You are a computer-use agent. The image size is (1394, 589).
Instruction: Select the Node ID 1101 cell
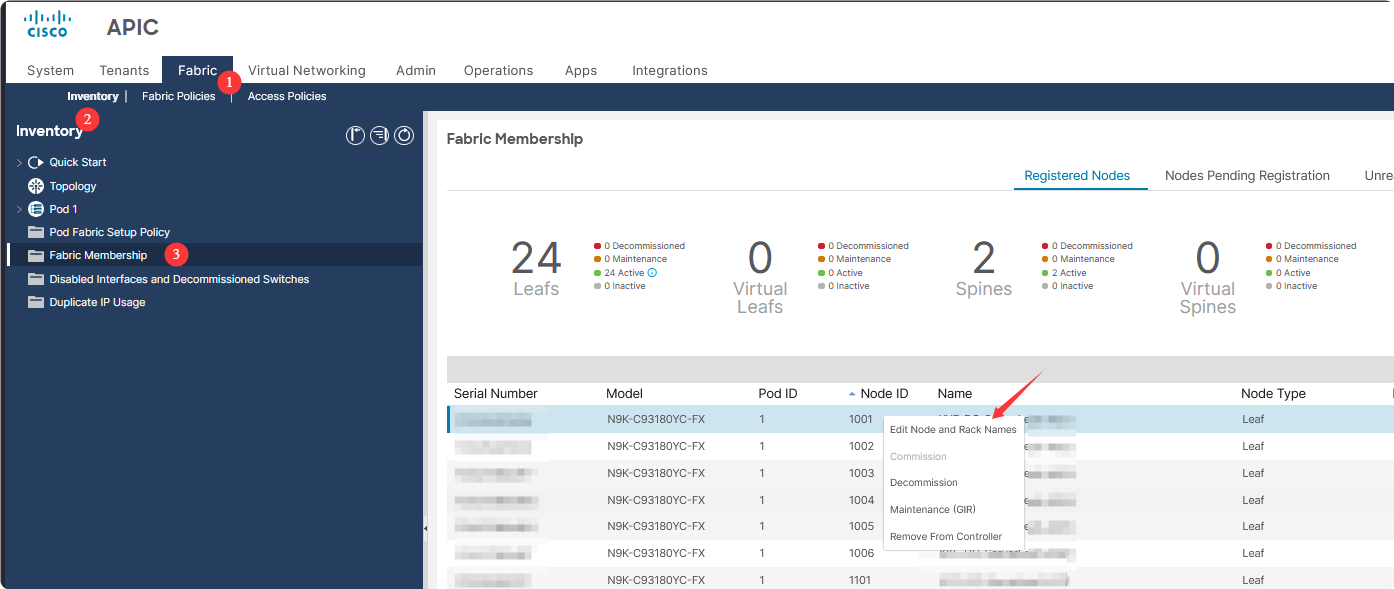pos(860,580)
